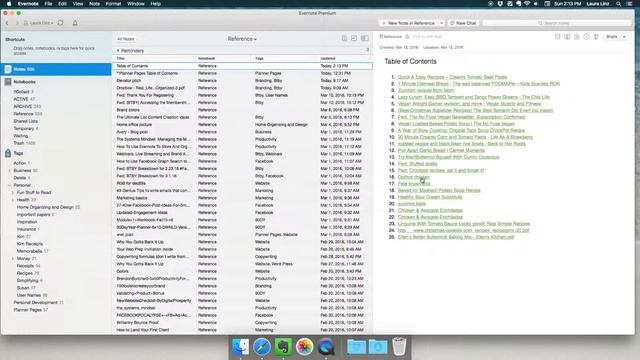640x360 pixels.
Task: Click the presentation mode icon in the note toolbar
Action: [x=567, y=37]
